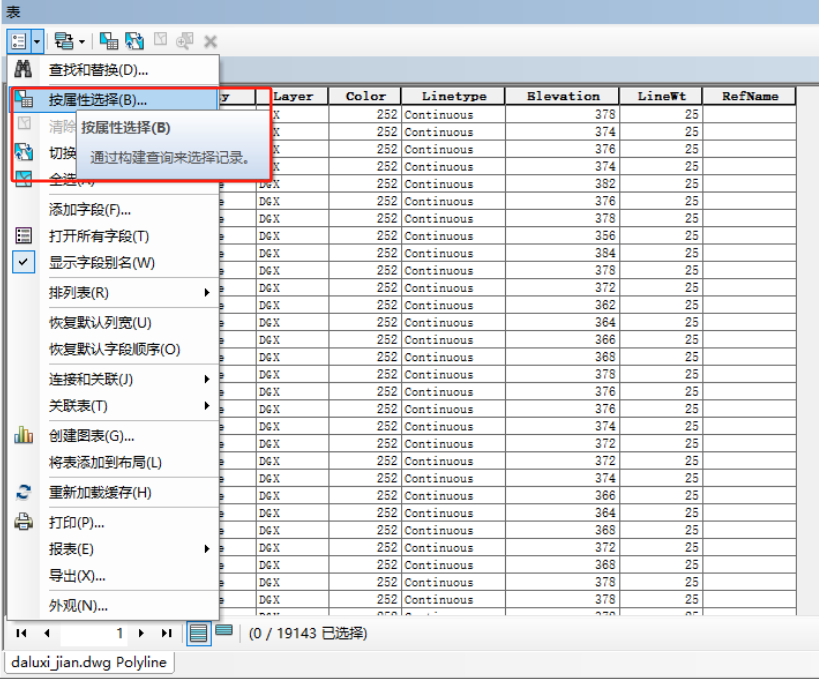Choose 打开所有字段(T) menu entry

click(114, 236)
